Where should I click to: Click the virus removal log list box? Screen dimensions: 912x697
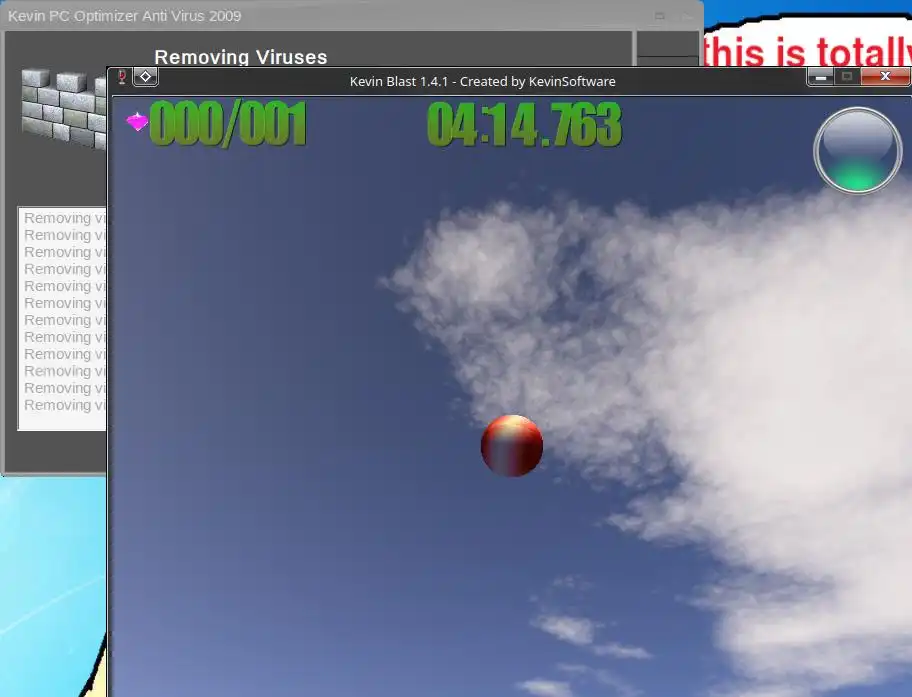[x=62, y=318]
